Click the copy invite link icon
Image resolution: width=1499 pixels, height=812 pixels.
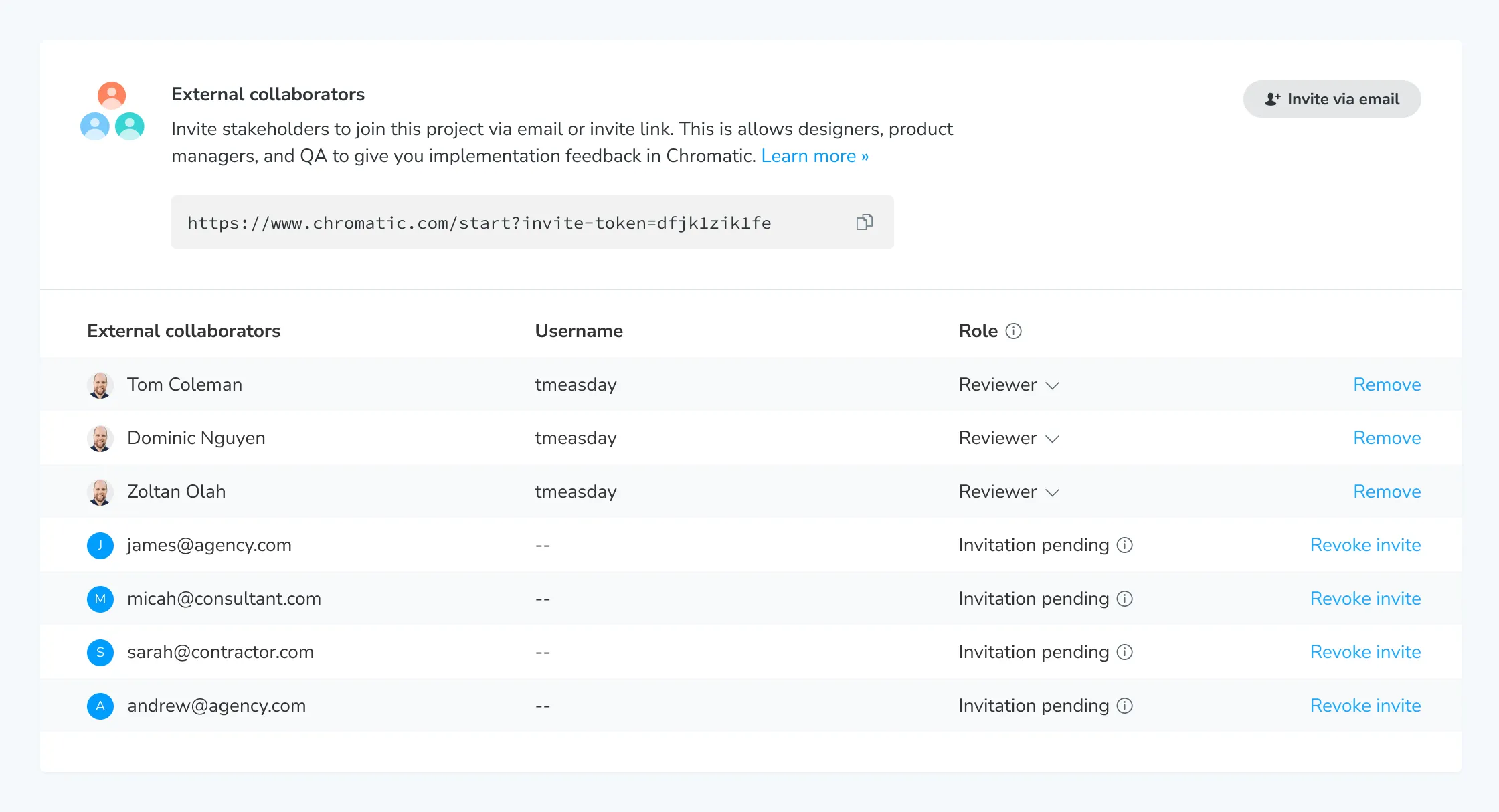pos(864,222)
